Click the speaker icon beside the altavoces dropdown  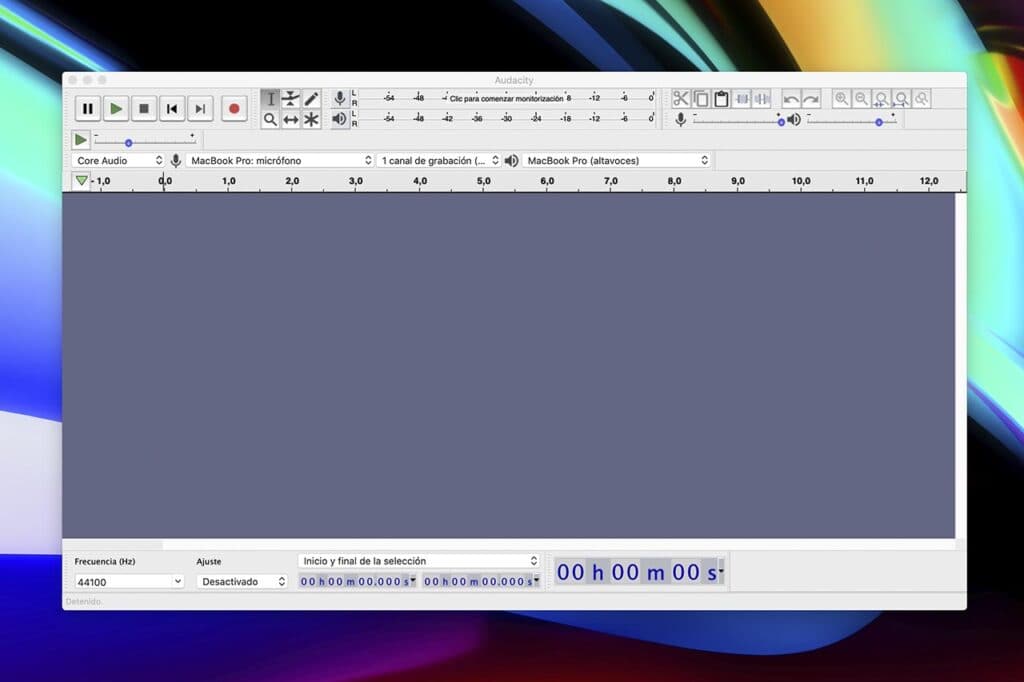511,161
